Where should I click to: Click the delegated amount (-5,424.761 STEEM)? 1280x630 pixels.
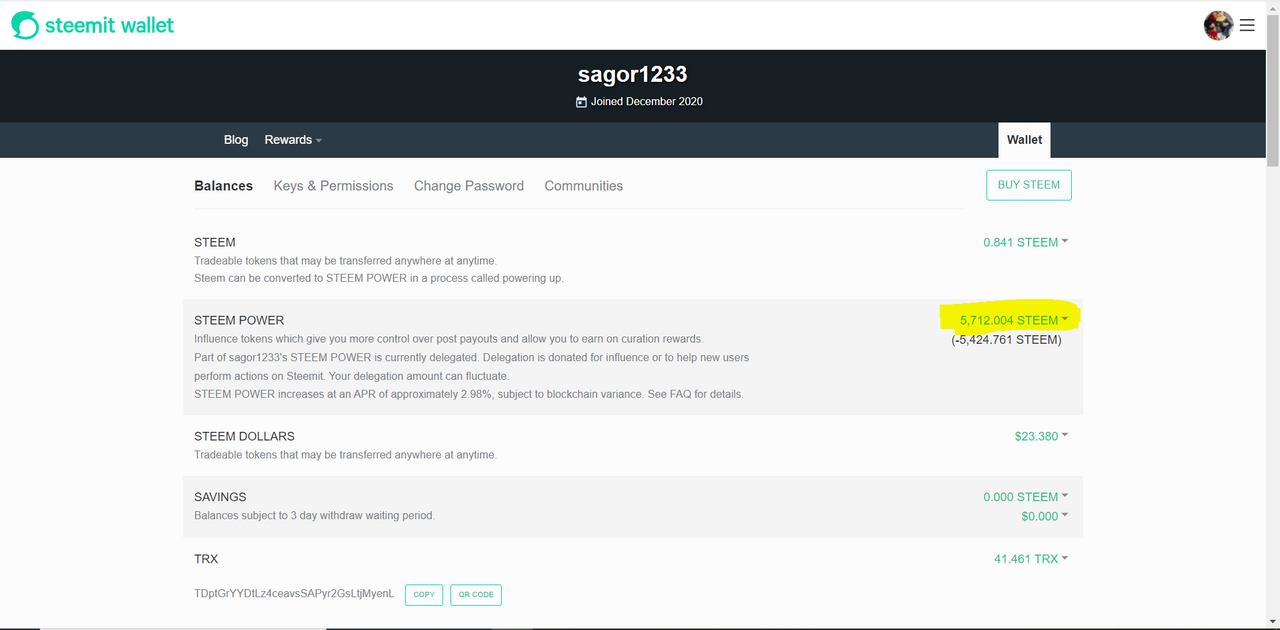(x=1006, y=340)
